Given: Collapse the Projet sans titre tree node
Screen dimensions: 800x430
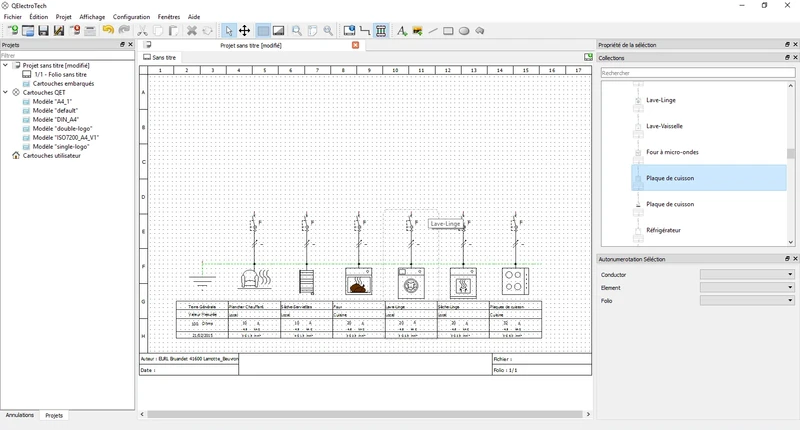Looking at the screenshot, I should [5, 65].
